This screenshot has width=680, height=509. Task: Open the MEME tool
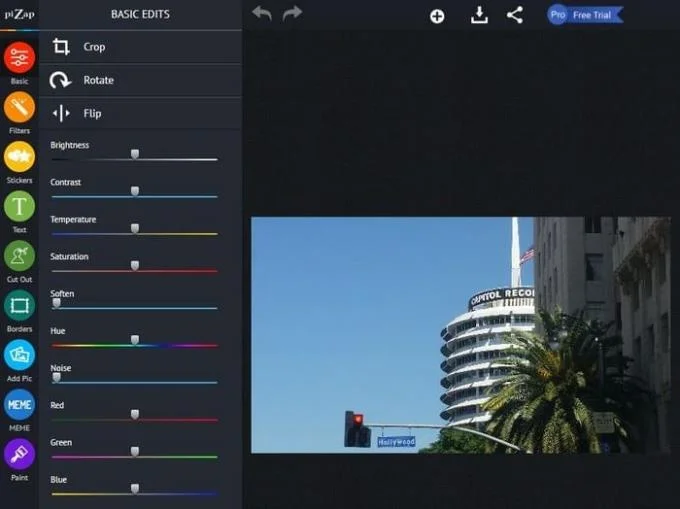point(19,405)
